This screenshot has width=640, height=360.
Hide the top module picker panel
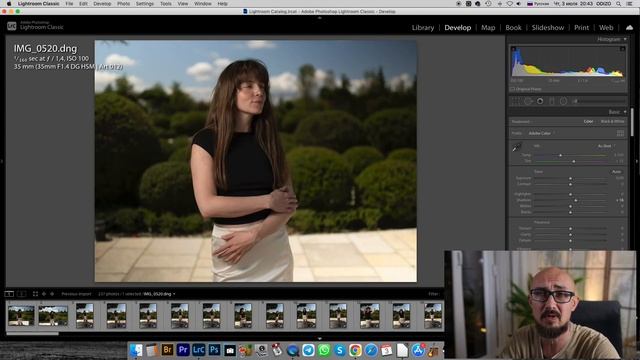point(320,18)
